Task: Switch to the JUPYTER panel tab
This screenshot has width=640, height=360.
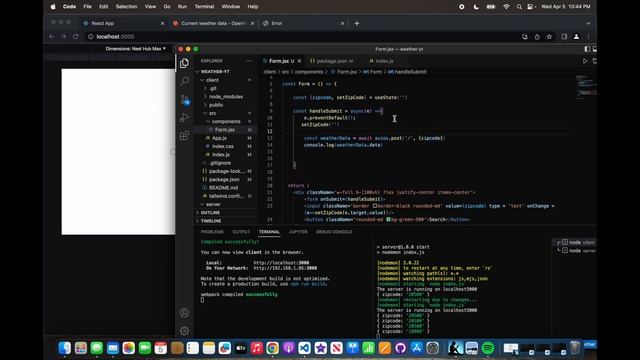Action: (298, 232)
